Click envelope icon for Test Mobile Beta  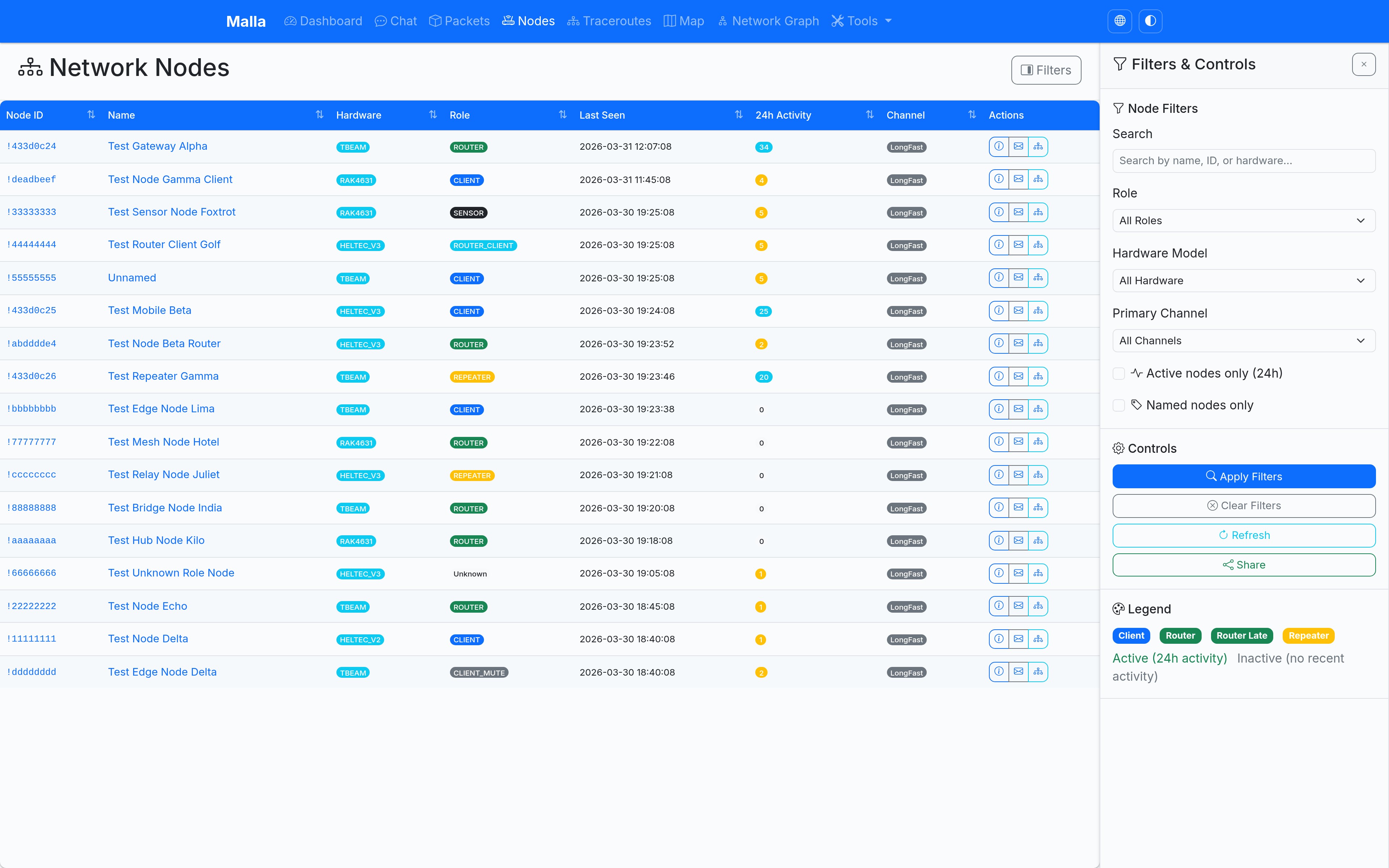tap(1018, 311)
